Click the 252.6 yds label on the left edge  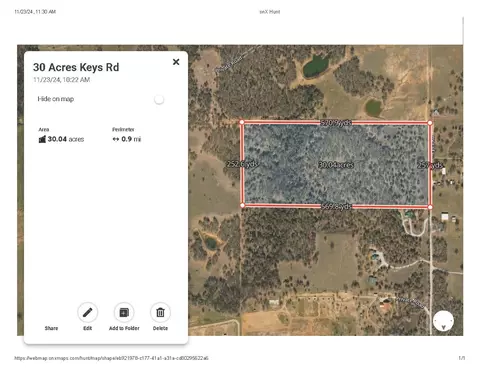tap(242, 164)
